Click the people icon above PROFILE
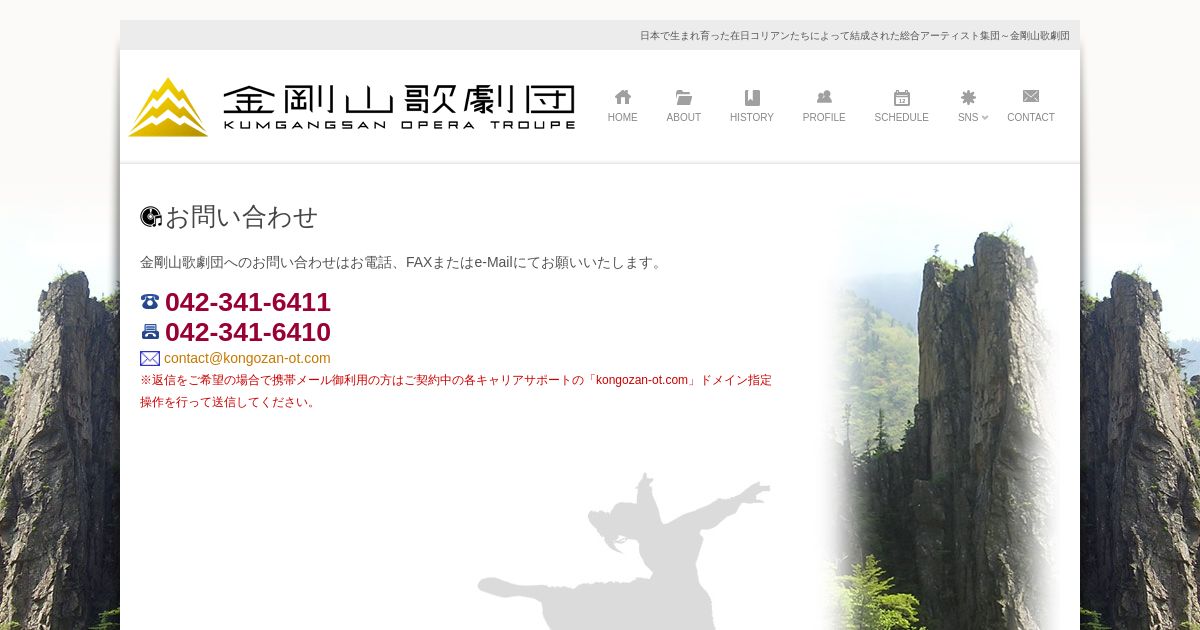1200x630 pixels. (824, 97)
